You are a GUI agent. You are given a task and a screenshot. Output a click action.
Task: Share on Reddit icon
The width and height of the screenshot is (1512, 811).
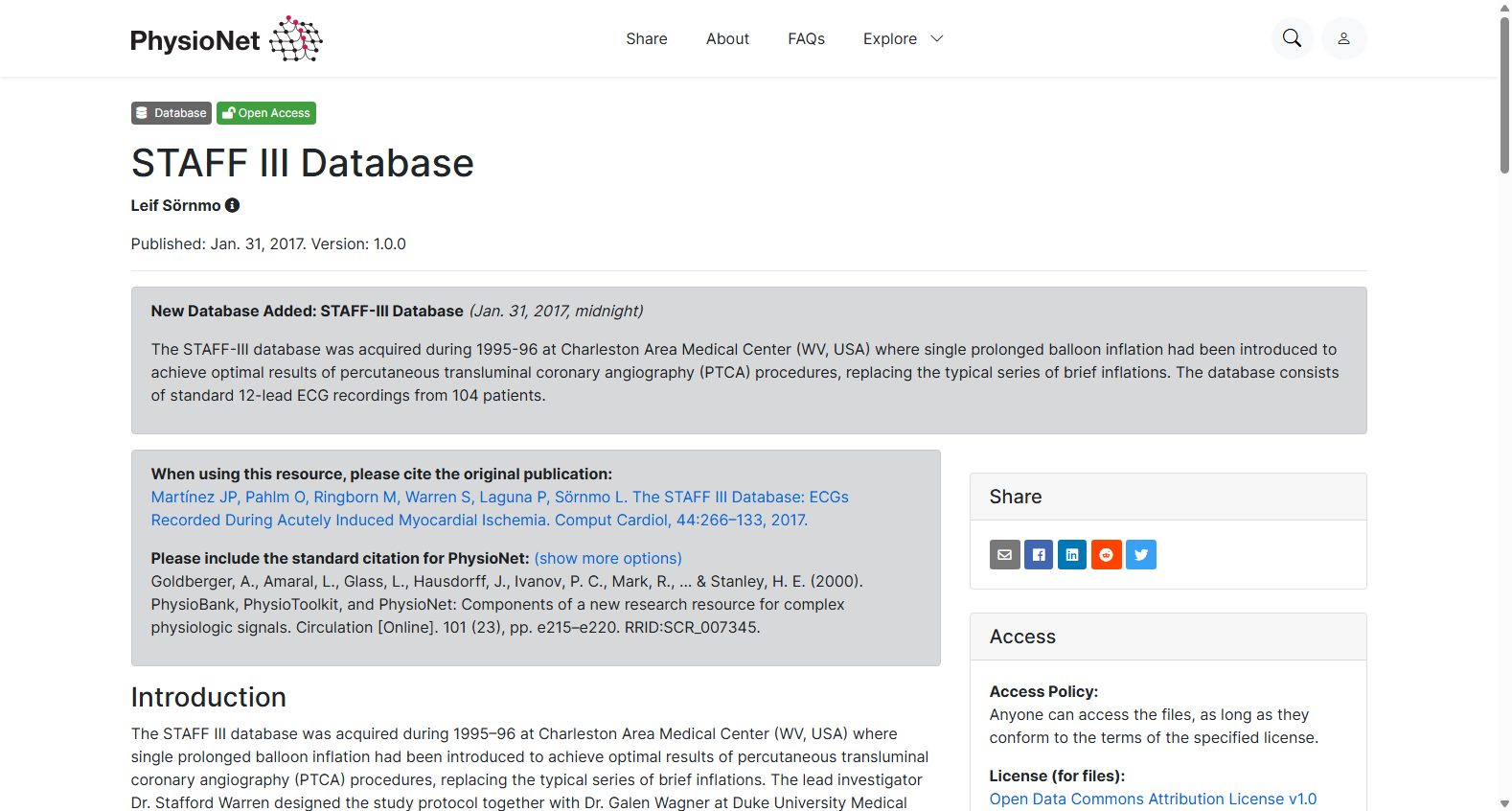(1107, 554)
